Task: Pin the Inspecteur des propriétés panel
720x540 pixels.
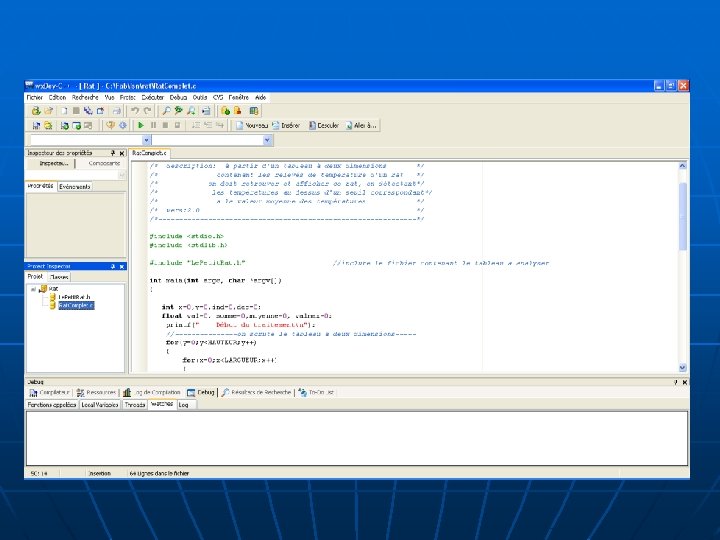Action: (113, 152)
